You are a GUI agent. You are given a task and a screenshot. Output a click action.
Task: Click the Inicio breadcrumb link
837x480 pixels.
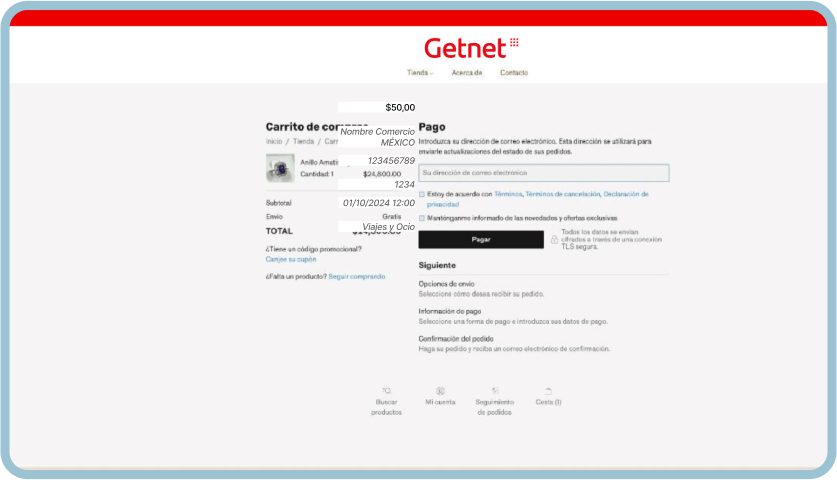274,142
